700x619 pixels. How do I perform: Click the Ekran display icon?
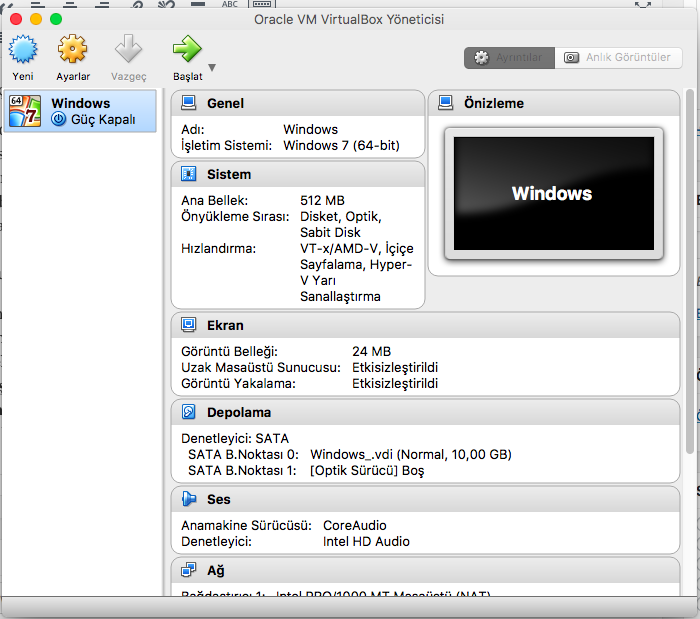pos(188,325)
